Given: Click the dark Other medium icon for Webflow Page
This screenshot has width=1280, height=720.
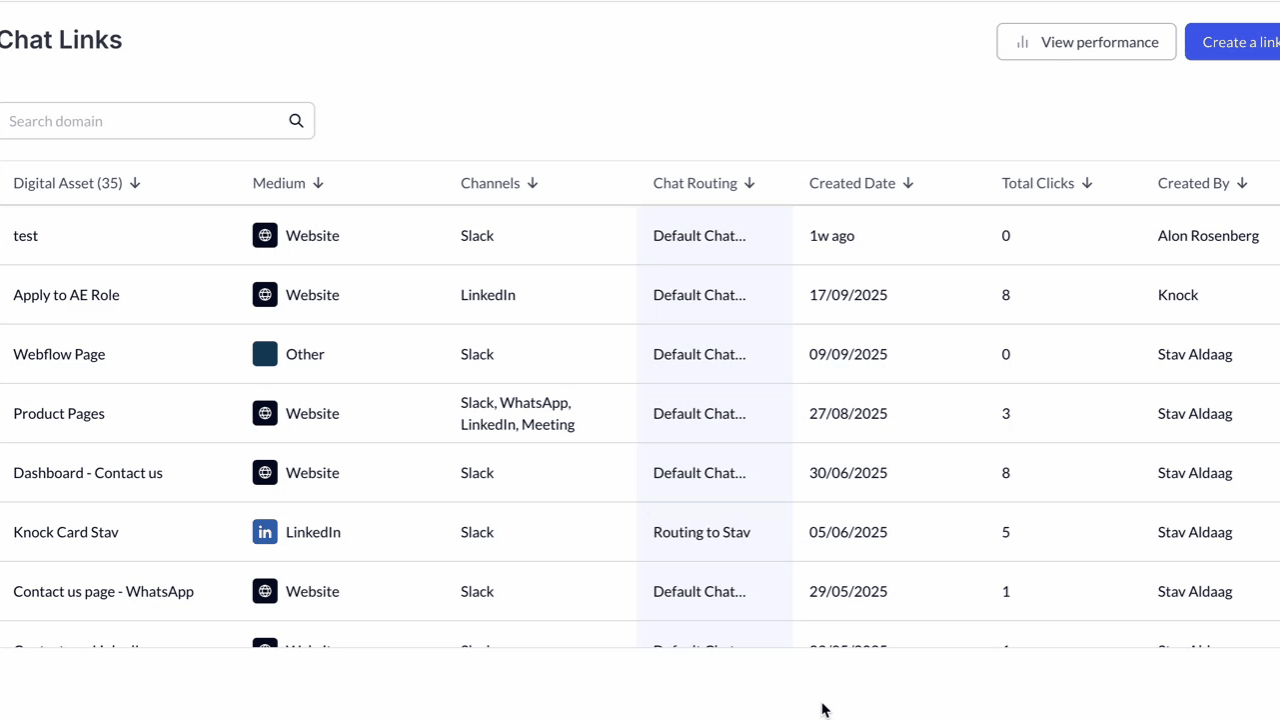Looking at the screenshot, I should point(264,354).
